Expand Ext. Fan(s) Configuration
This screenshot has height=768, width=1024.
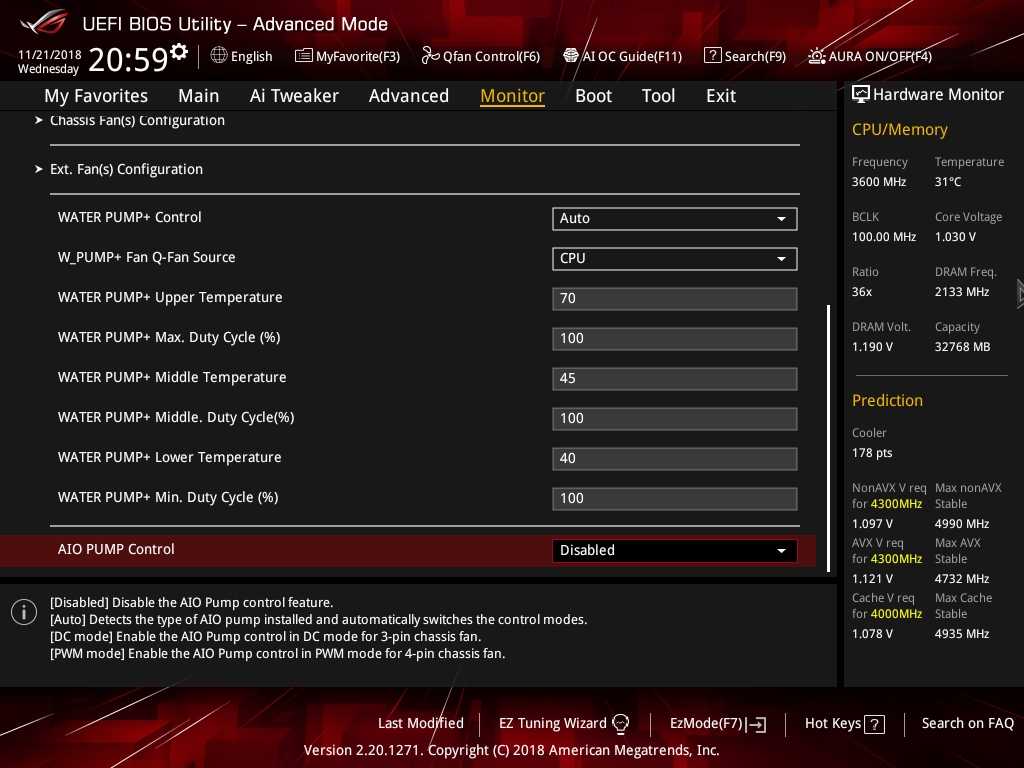click(x=126, y=169)
